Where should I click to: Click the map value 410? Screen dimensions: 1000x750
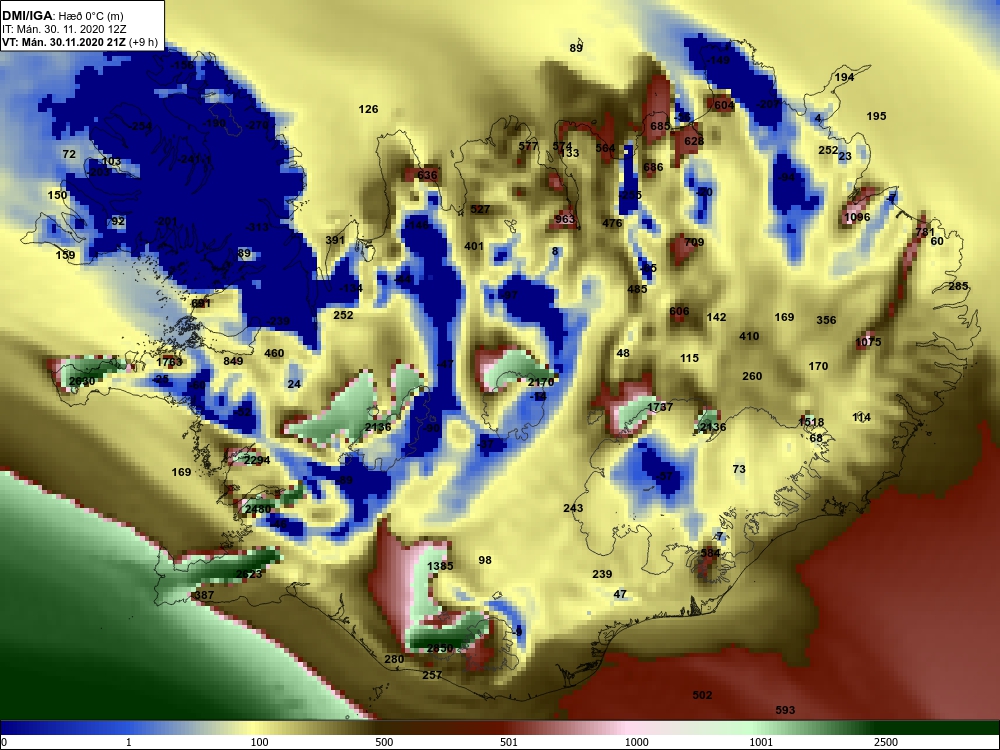749,336
